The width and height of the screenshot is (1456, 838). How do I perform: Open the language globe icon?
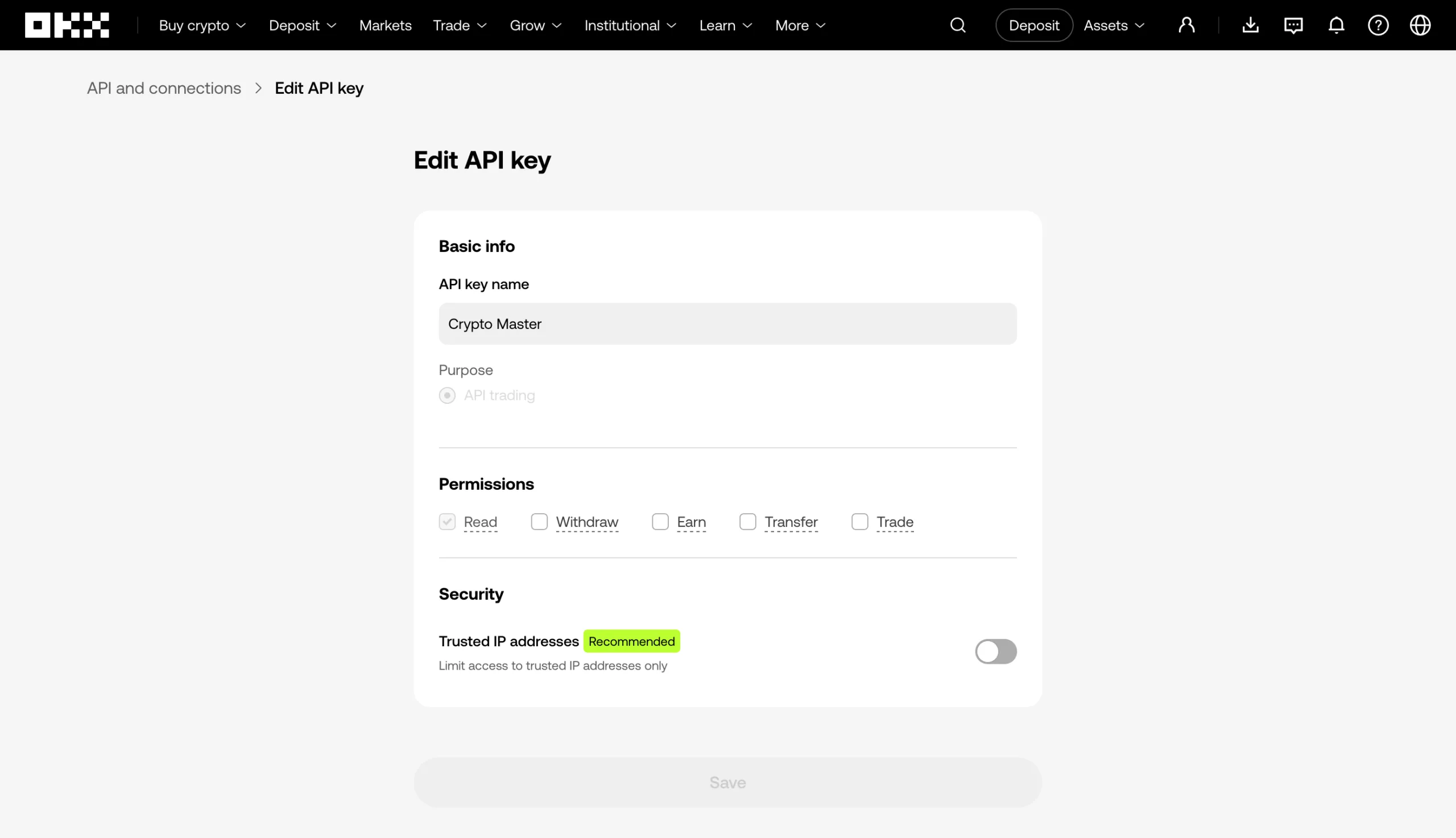pos(1420,26)
